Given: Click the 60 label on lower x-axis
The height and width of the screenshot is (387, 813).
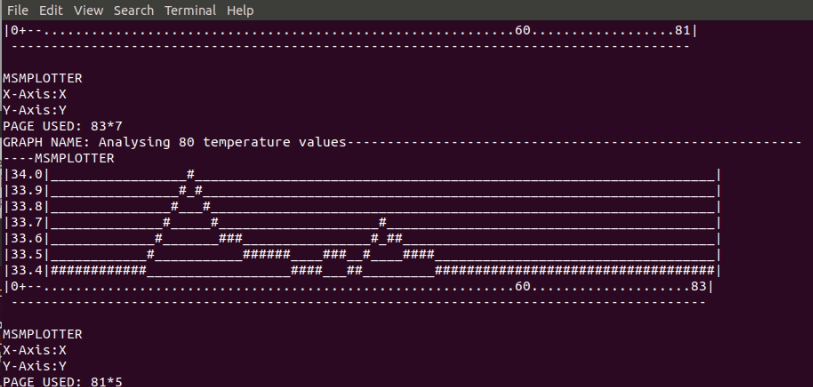Looking at the screenshot, I should pyautogui.click(x=523, y=286).
